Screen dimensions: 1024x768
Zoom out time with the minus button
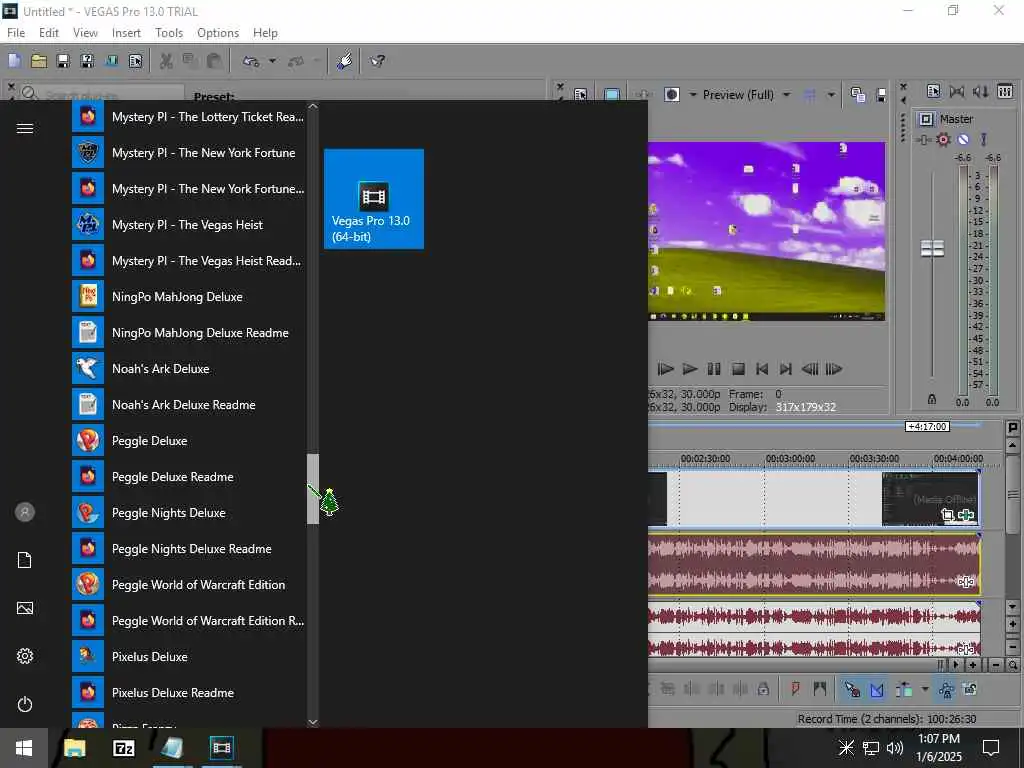pyautogui.click(x=996, y=665)
